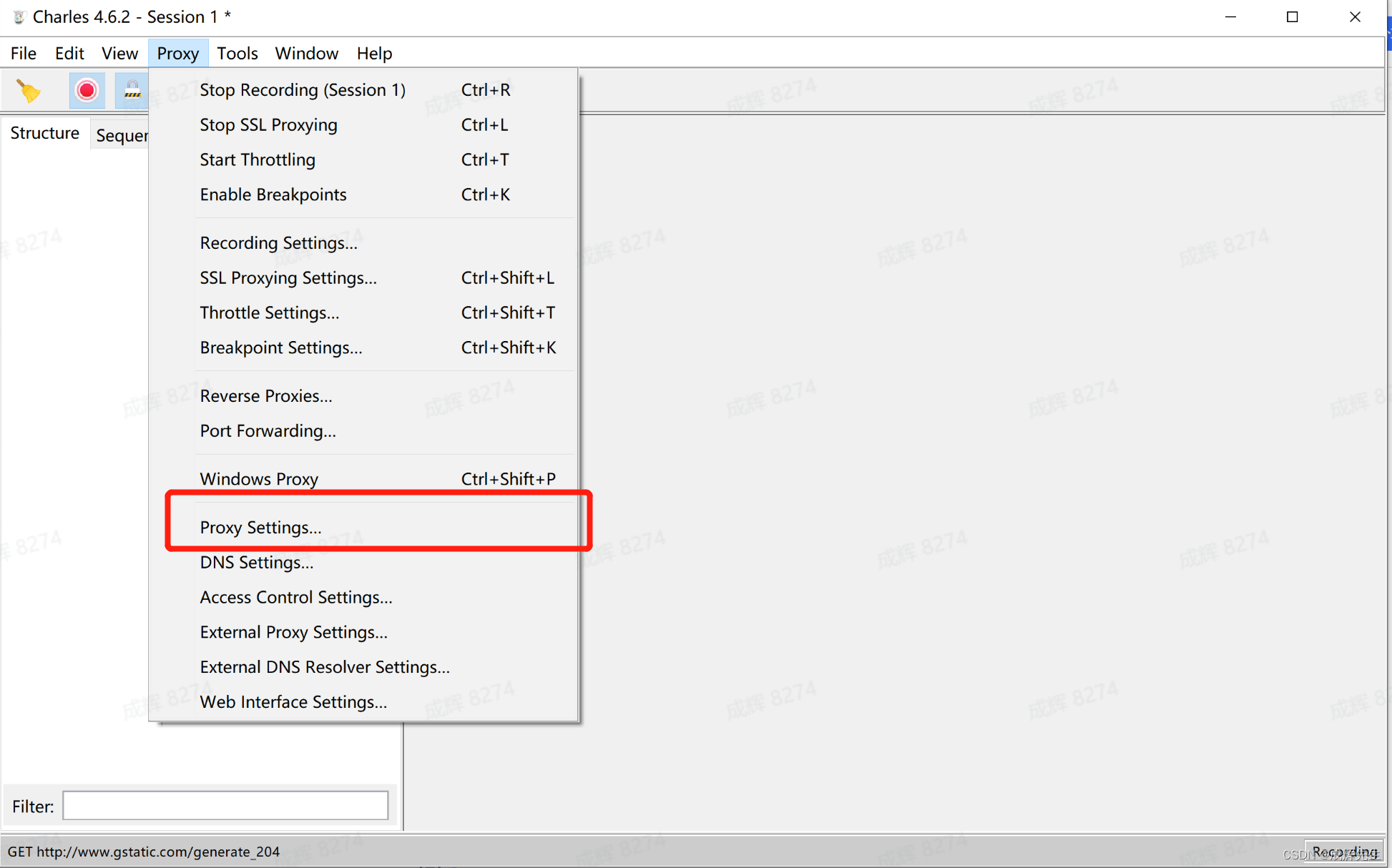1392x868 pixels.
Task: Enable Breakpoints from Proxy menu
Action: pos(273,194)
